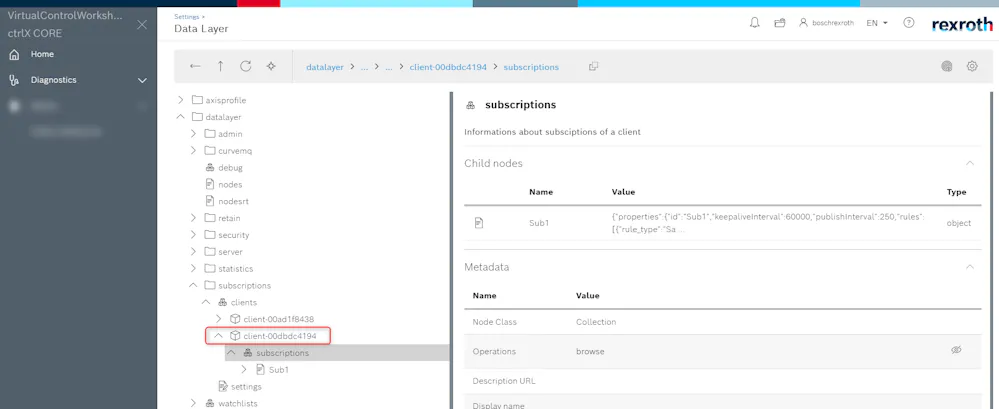This screenshot has height=409, width=999.
Task: Select the settings tree item
Action: [246, 387]
